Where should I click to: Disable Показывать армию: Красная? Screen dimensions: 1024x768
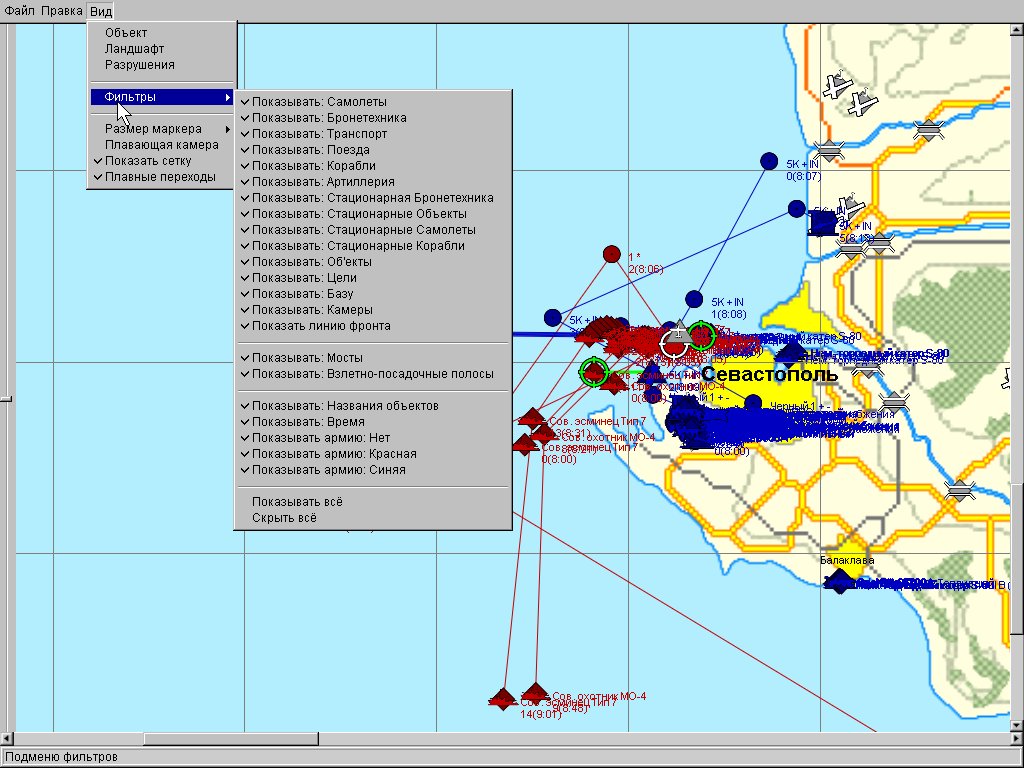tap(334, 454)
